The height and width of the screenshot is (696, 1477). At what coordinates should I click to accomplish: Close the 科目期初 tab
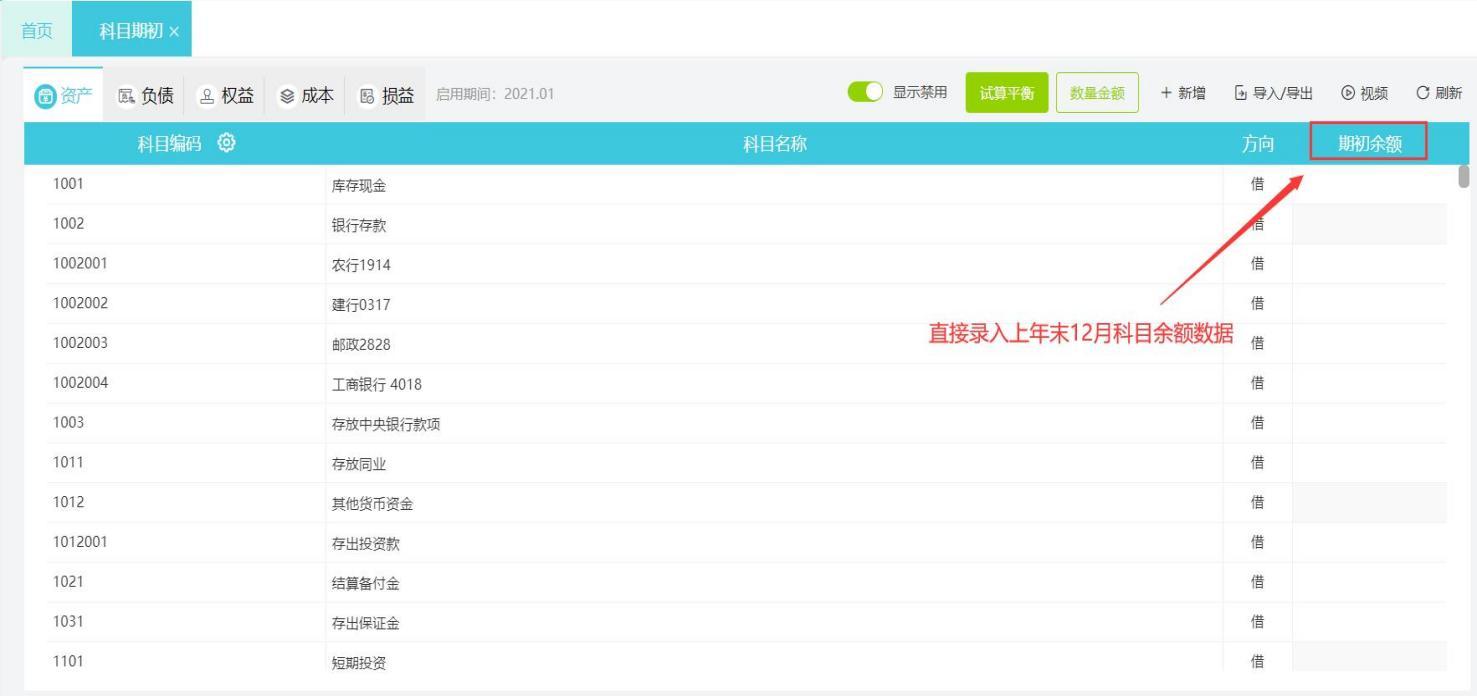click(x=174, y=32)
